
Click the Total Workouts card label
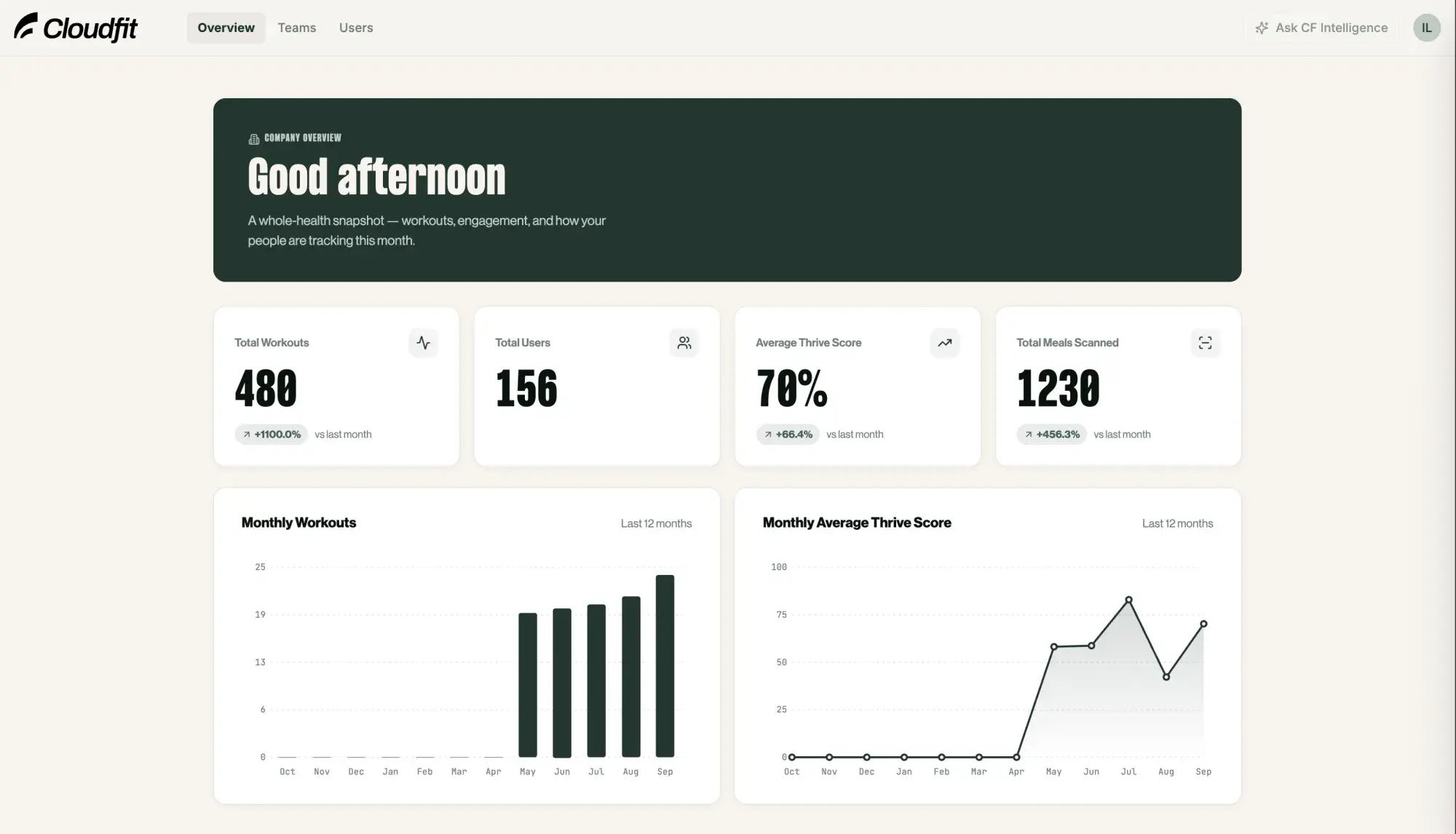tap(272, 343)
